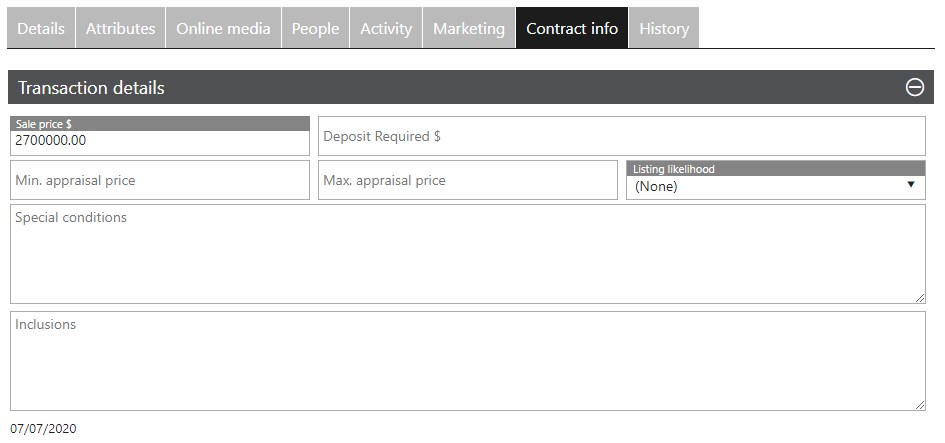Image resolution: width=945 pixels, height=443 pixels.
Task: Select the Contract info tab
Action: point(572,28)
